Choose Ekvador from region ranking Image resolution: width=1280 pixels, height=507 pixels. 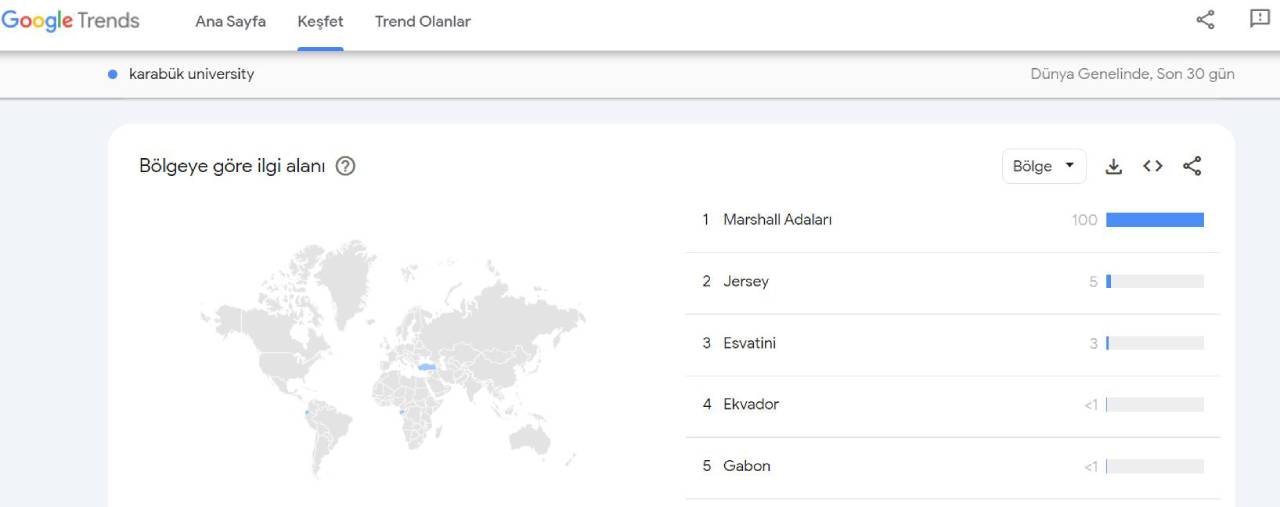pos(952,405)
